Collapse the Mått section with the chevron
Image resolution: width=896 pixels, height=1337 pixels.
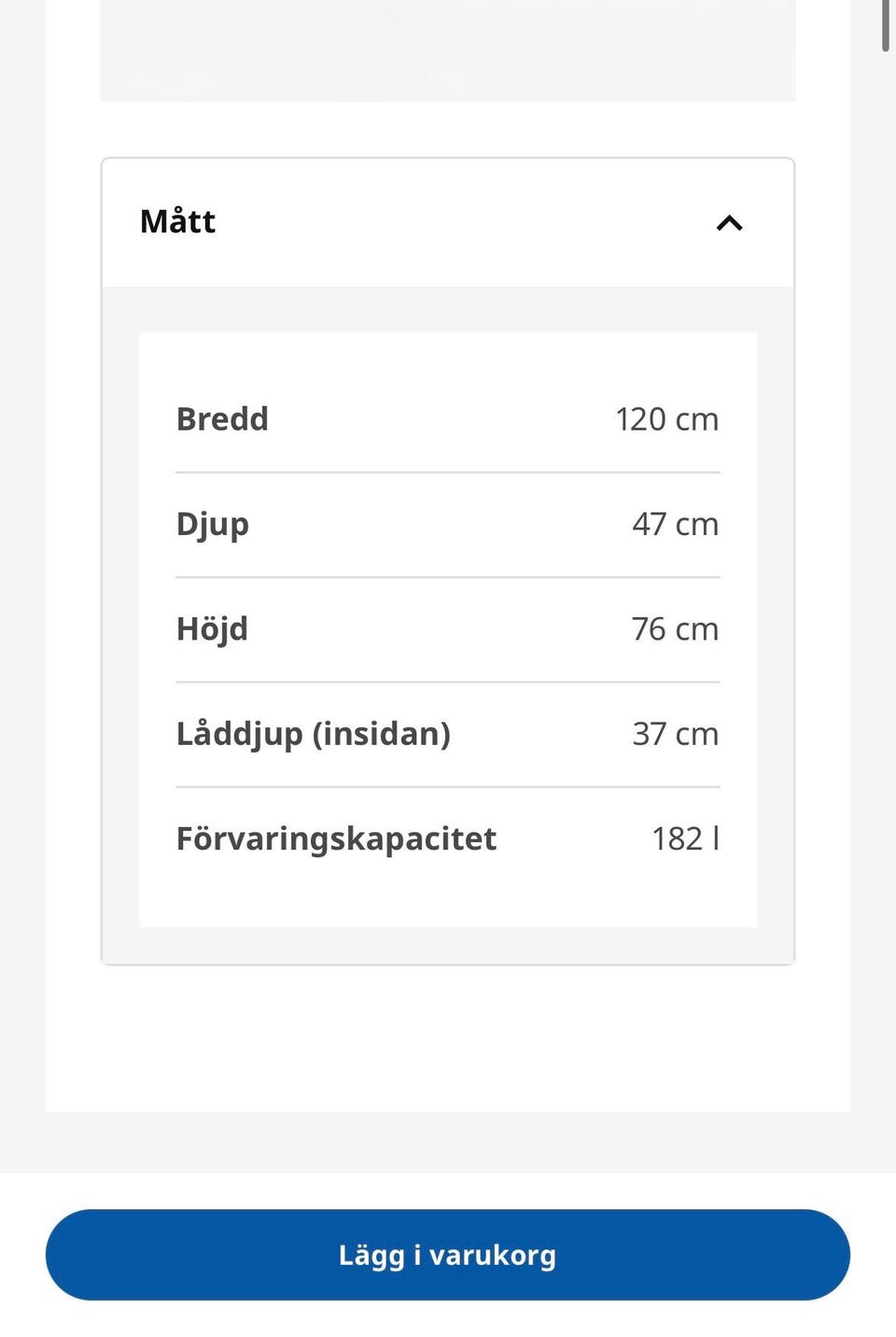[729, 222]
